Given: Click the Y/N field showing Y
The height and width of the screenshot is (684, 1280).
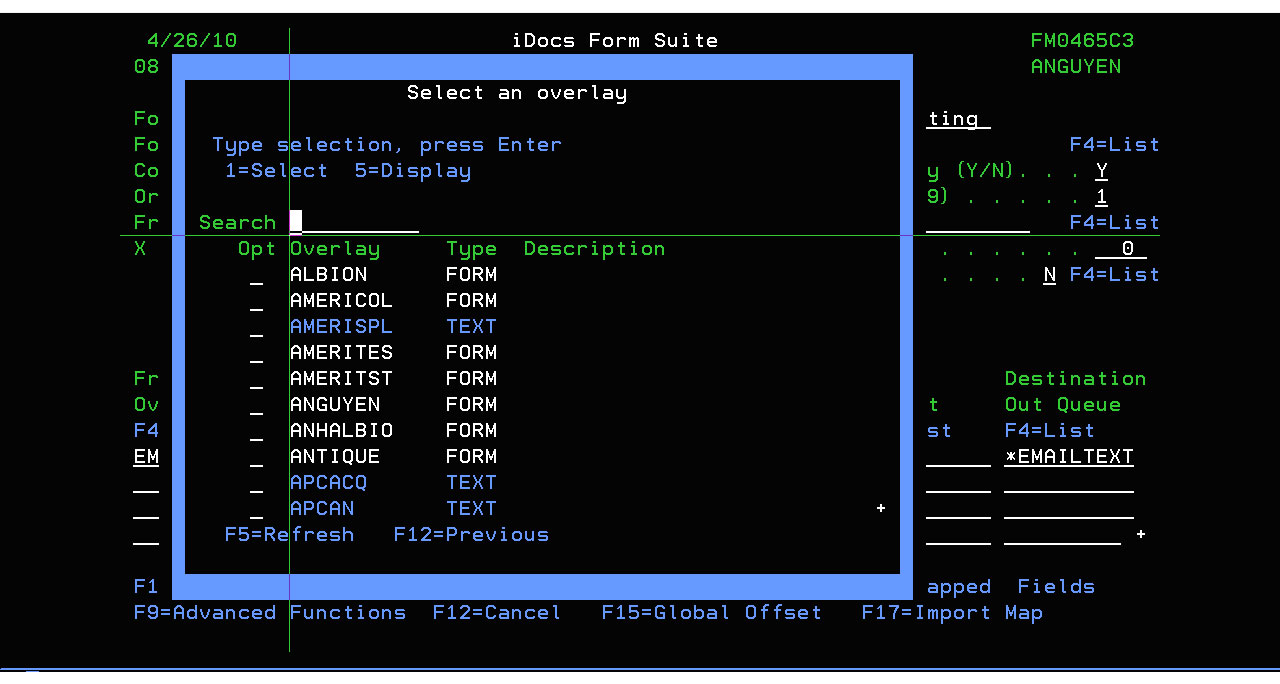Looking at the screenshot, I should 1101,171.
